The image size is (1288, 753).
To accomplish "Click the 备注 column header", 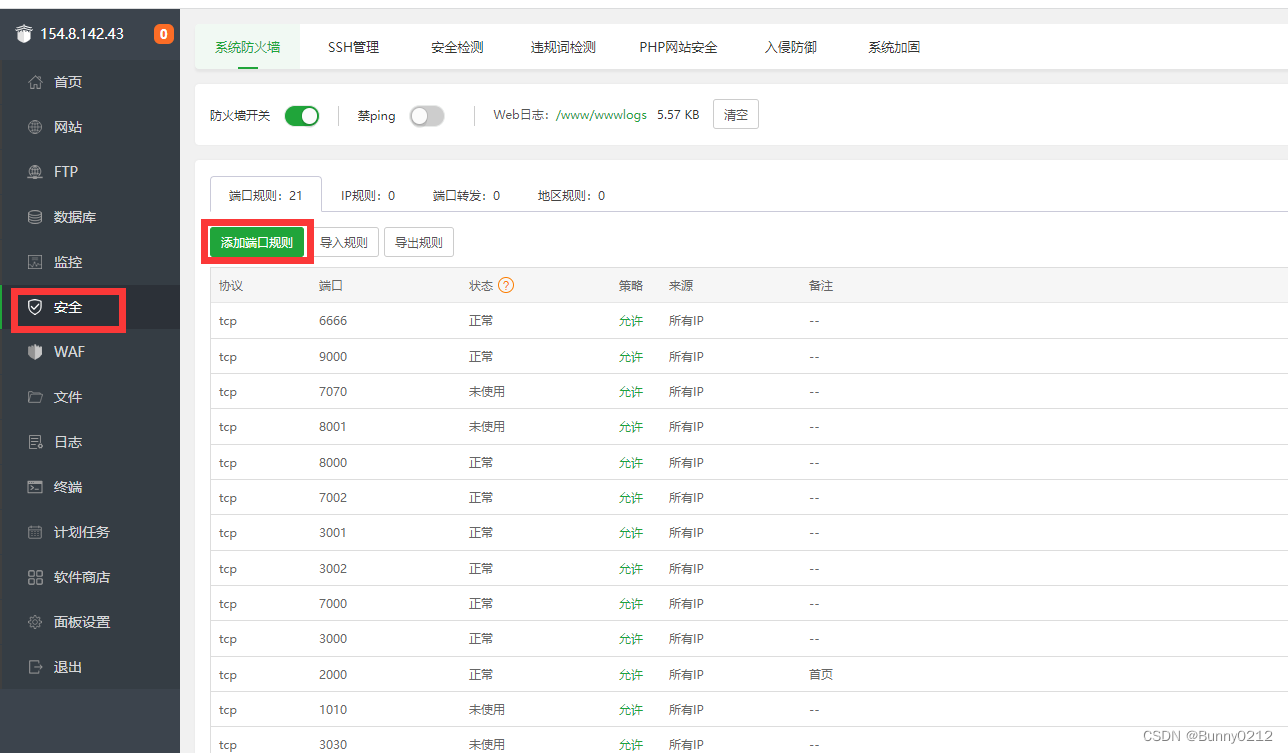I will pos(821,285).
